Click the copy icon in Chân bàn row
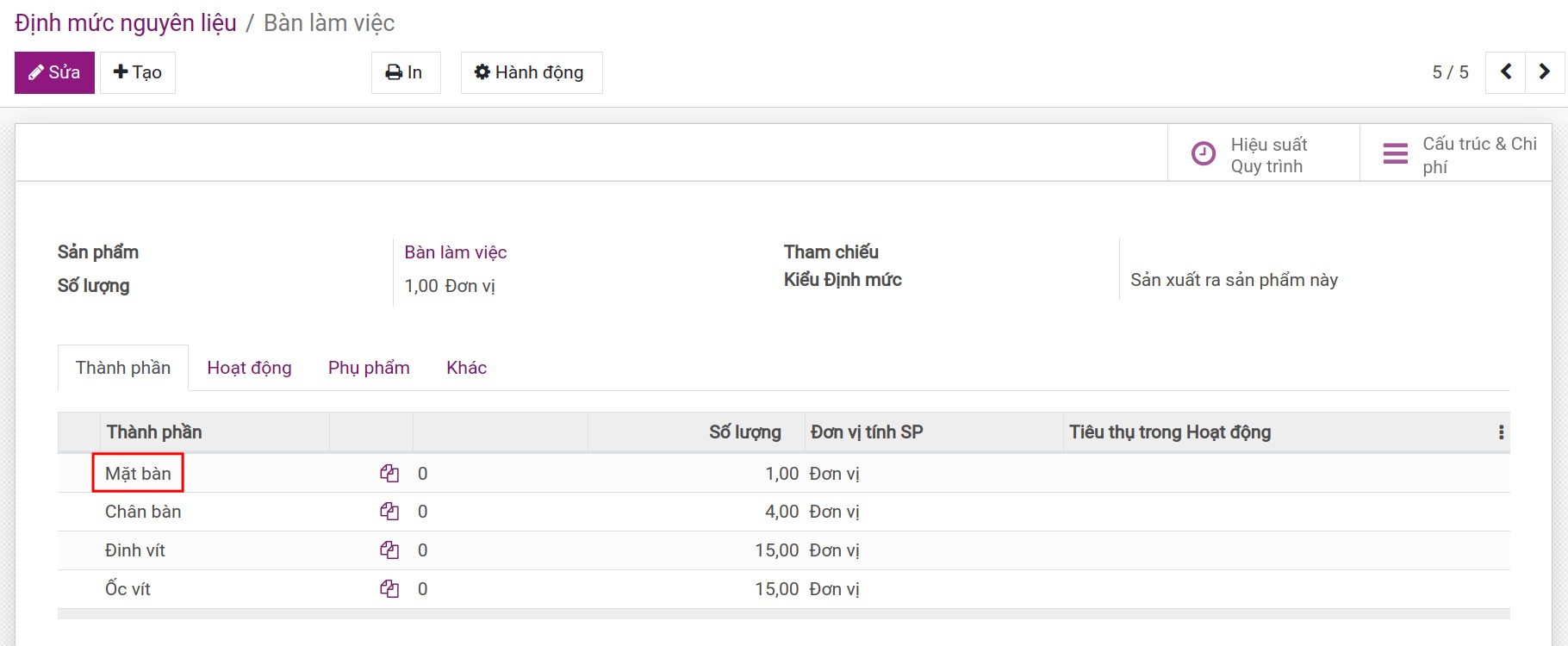Screen dimensions: 1568x646 click(x=389, y=512)
